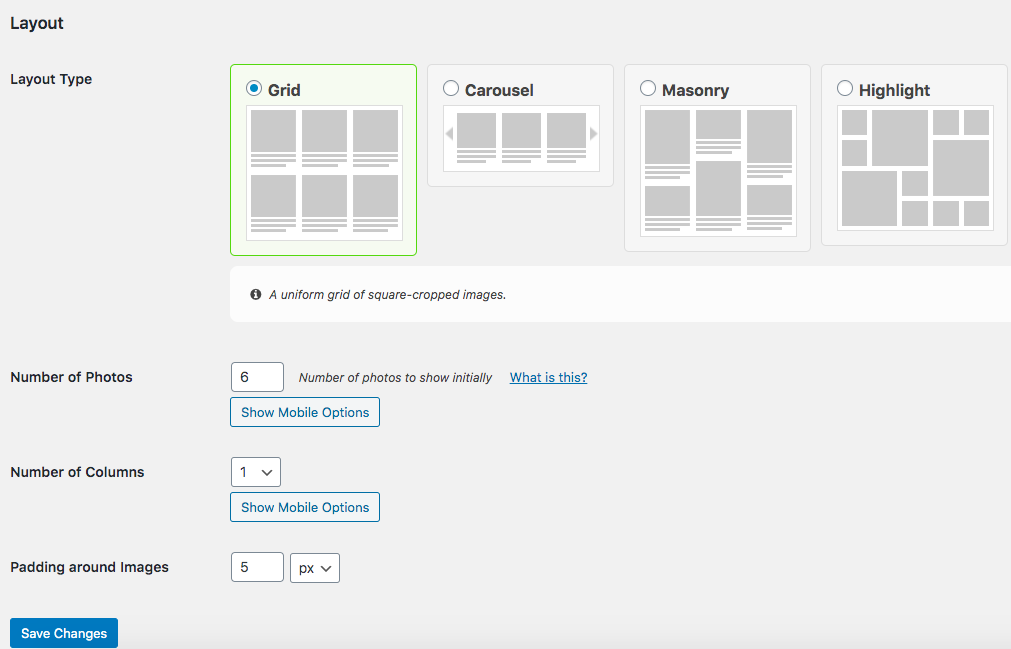Open the 'What is this?' help link

[548, 377]
